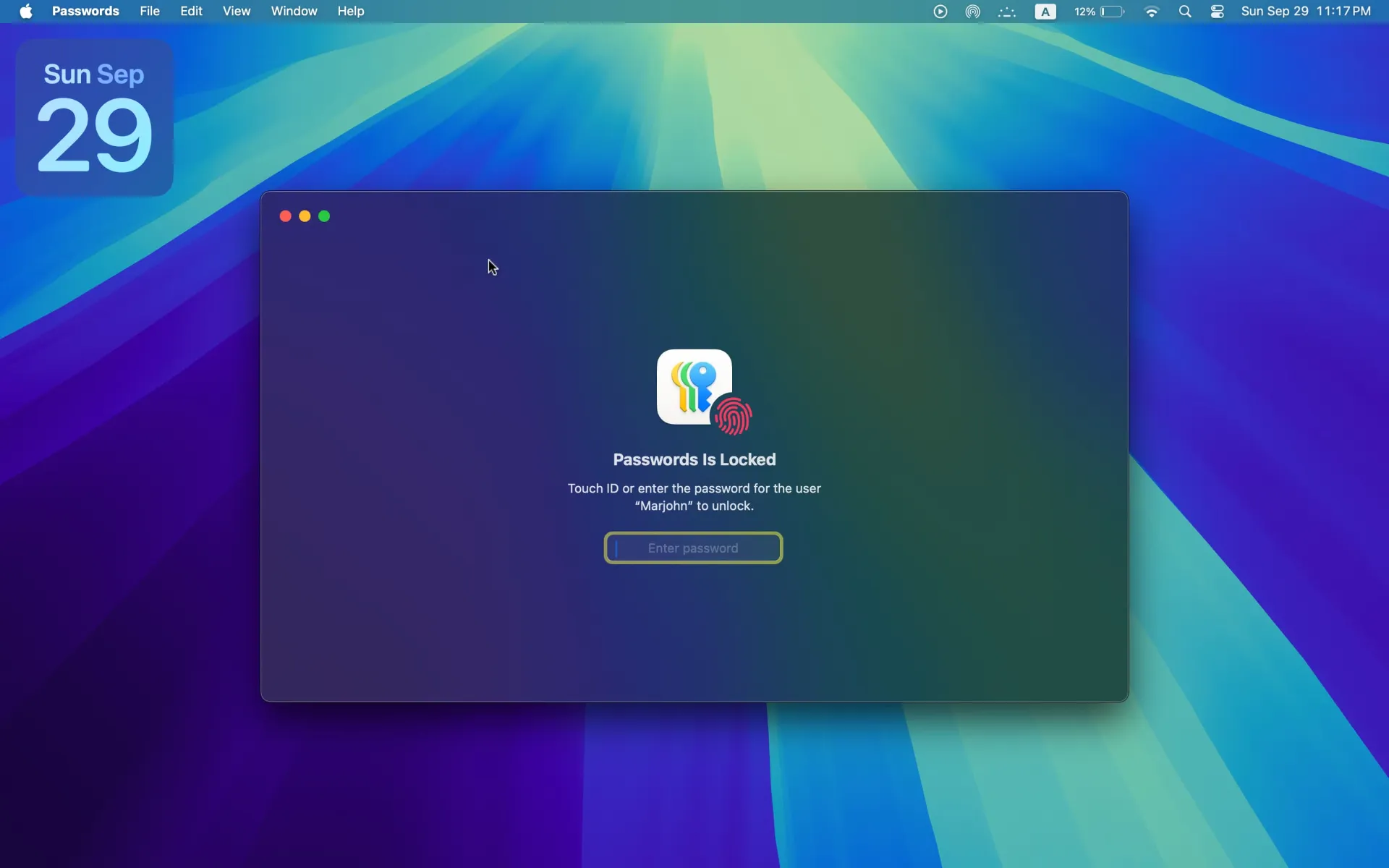Screen dimensions: 1389x868
Task: Click the Passwords keys app icon
Action: [692, 387]
